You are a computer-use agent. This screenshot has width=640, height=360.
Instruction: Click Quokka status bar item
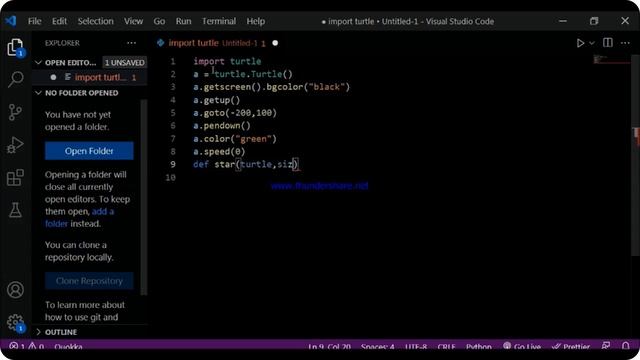pyautogui.click(x=68, y=346)
